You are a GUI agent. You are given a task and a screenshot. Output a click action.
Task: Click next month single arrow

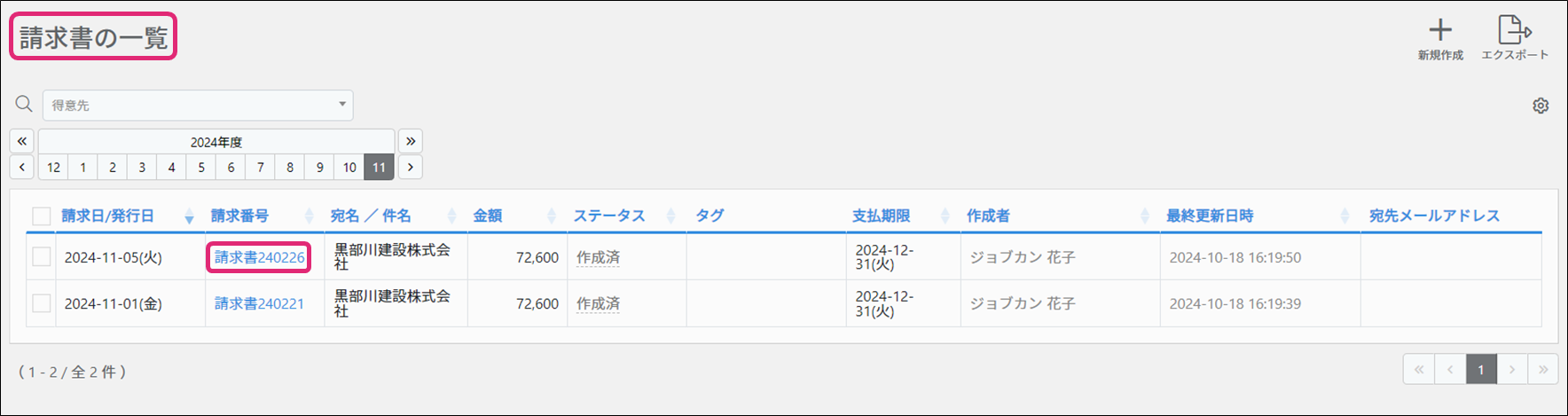(410, 167)
